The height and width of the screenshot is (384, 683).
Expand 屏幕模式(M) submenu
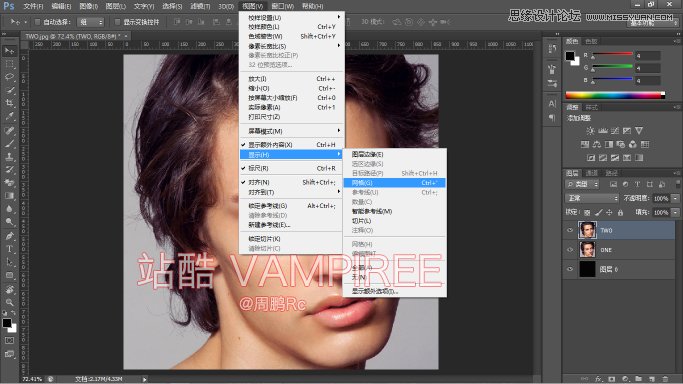point(291,131)
